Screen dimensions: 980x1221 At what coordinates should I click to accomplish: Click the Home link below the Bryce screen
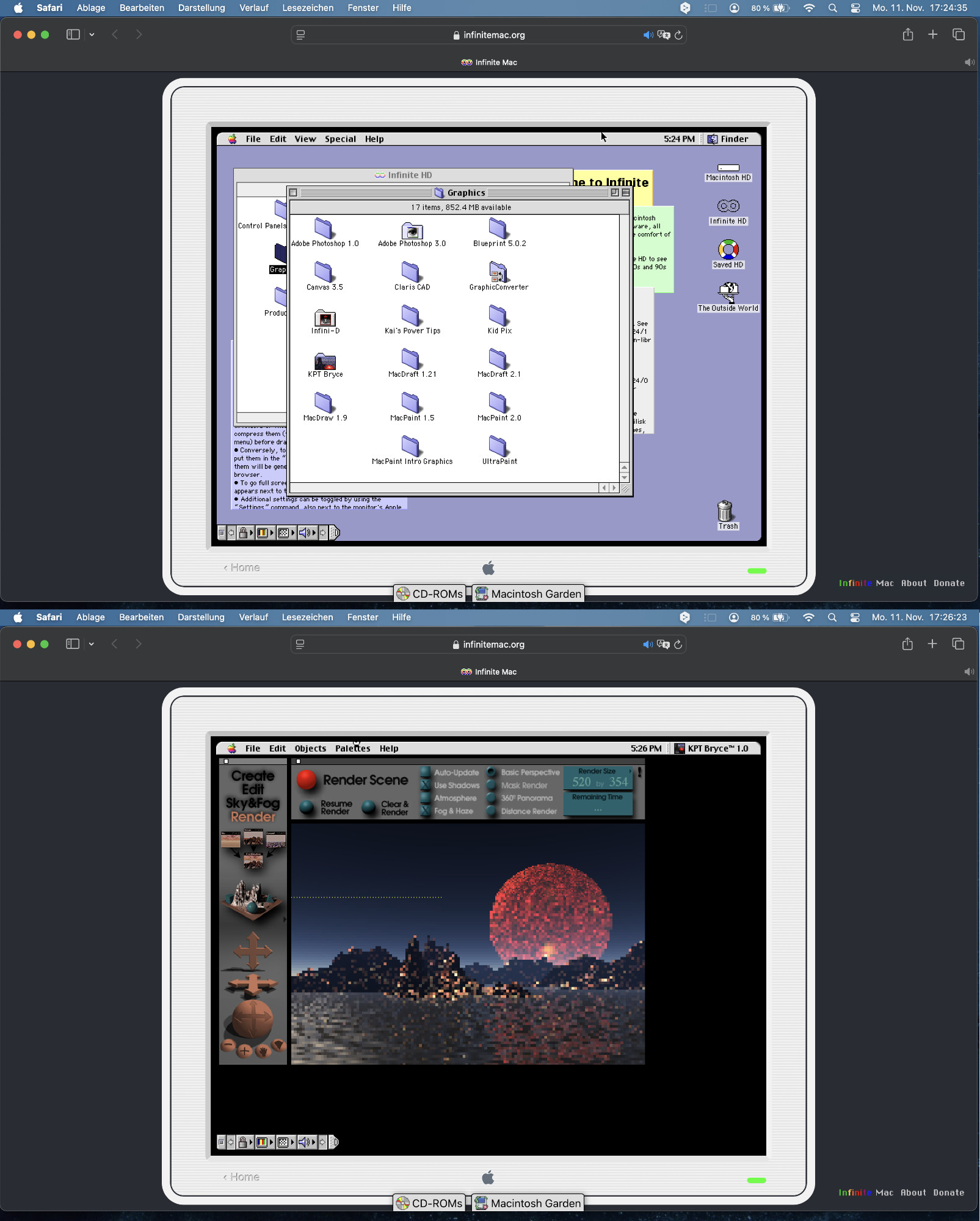[241, 1176]
